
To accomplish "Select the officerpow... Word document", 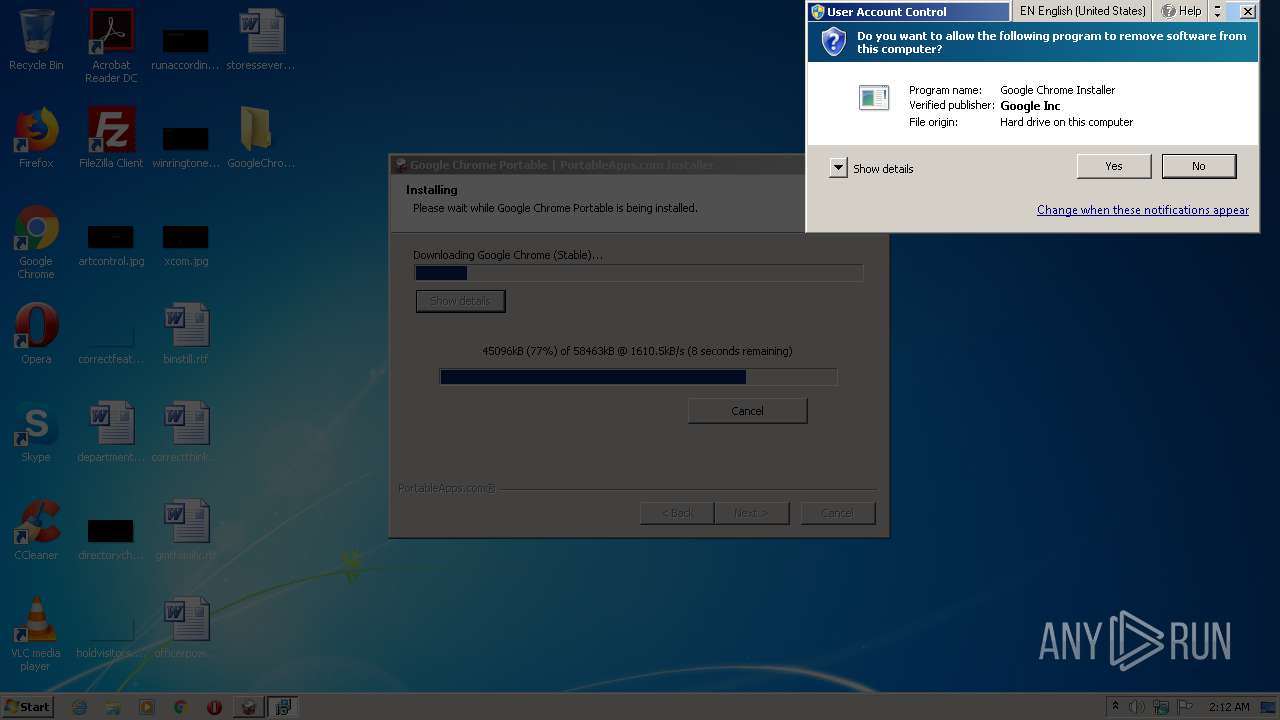I will pyautogui.click(x=186, y=628).
